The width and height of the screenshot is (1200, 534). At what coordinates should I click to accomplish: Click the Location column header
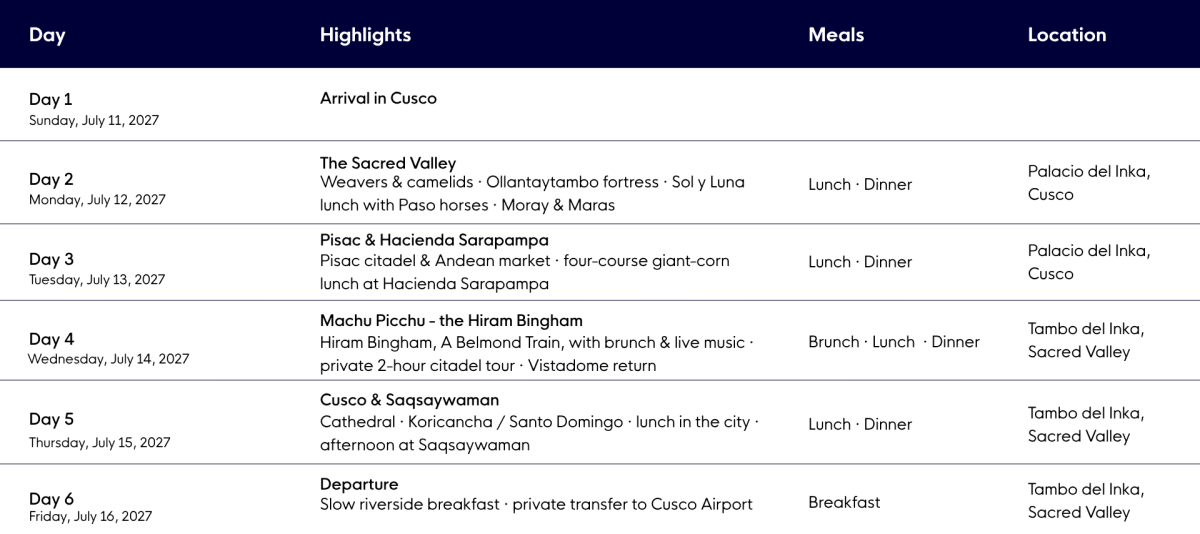click(x=1067, y=35)
